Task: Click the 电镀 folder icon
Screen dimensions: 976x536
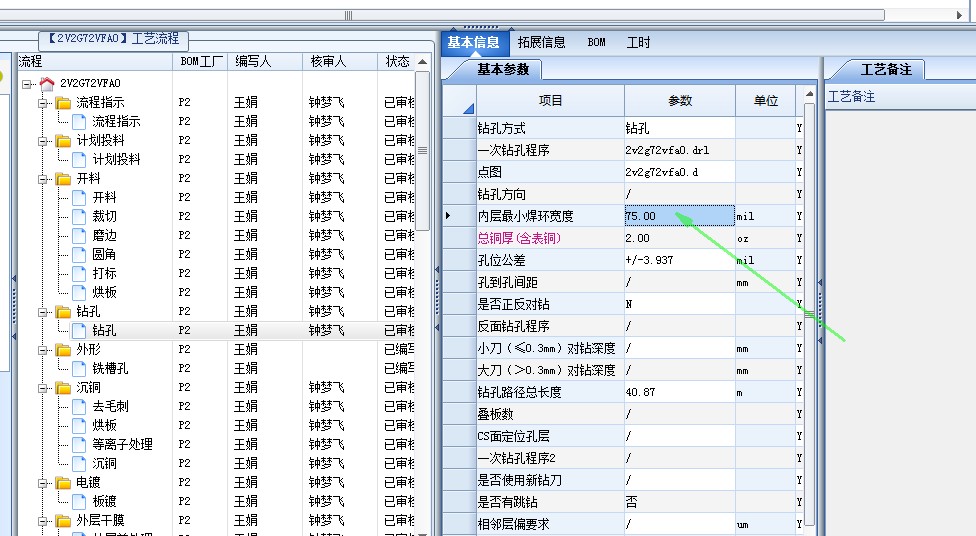Action: coord(63,482)
